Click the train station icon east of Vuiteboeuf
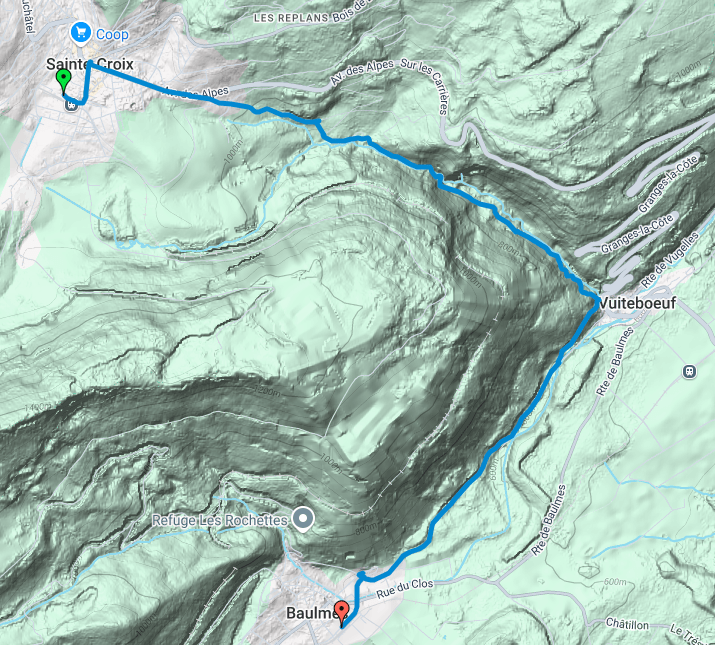Image resolution: width=715 pixels, height=645 pixels. [689, 372]
